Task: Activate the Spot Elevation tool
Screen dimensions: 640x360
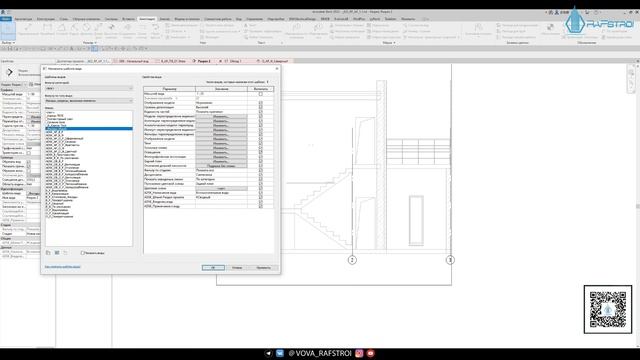Action: [111, 31]
